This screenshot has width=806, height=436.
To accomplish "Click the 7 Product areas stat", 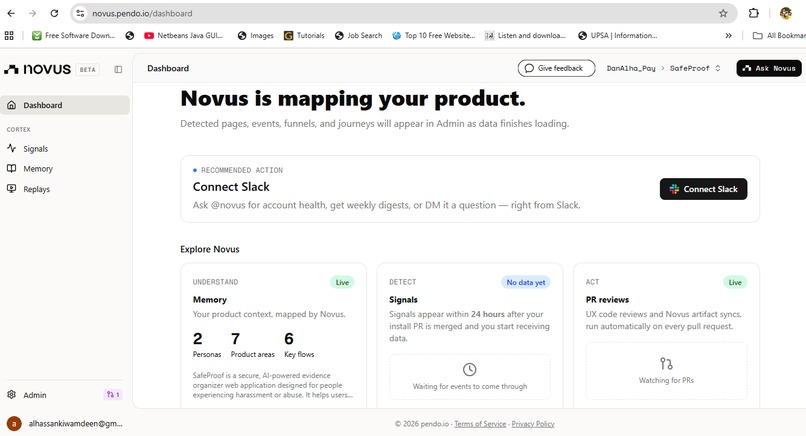I will click(252, 345).
